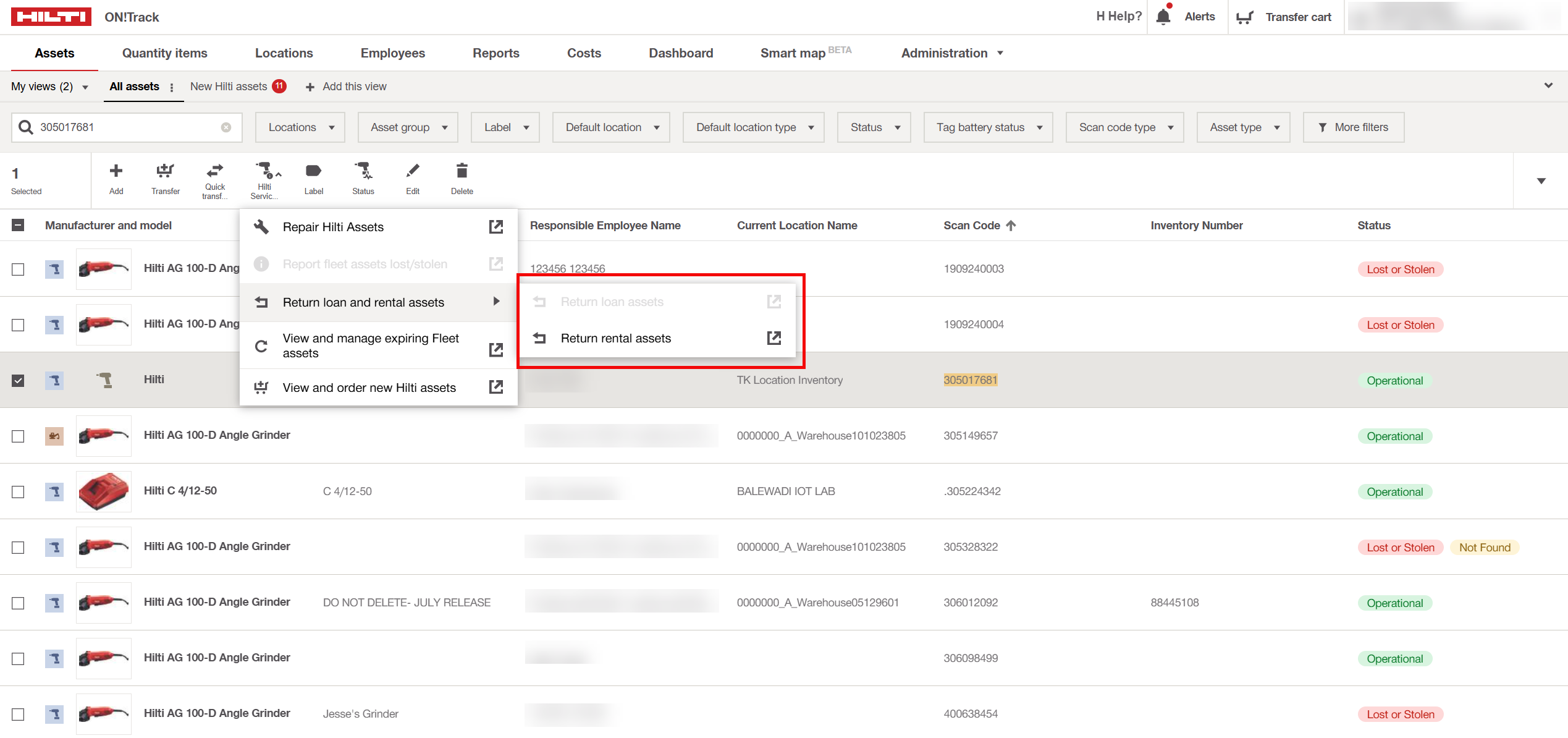This screenshot has width=1568, height=738.
Task: Select Return rental assets submenu entry
Action: [657, 338]
